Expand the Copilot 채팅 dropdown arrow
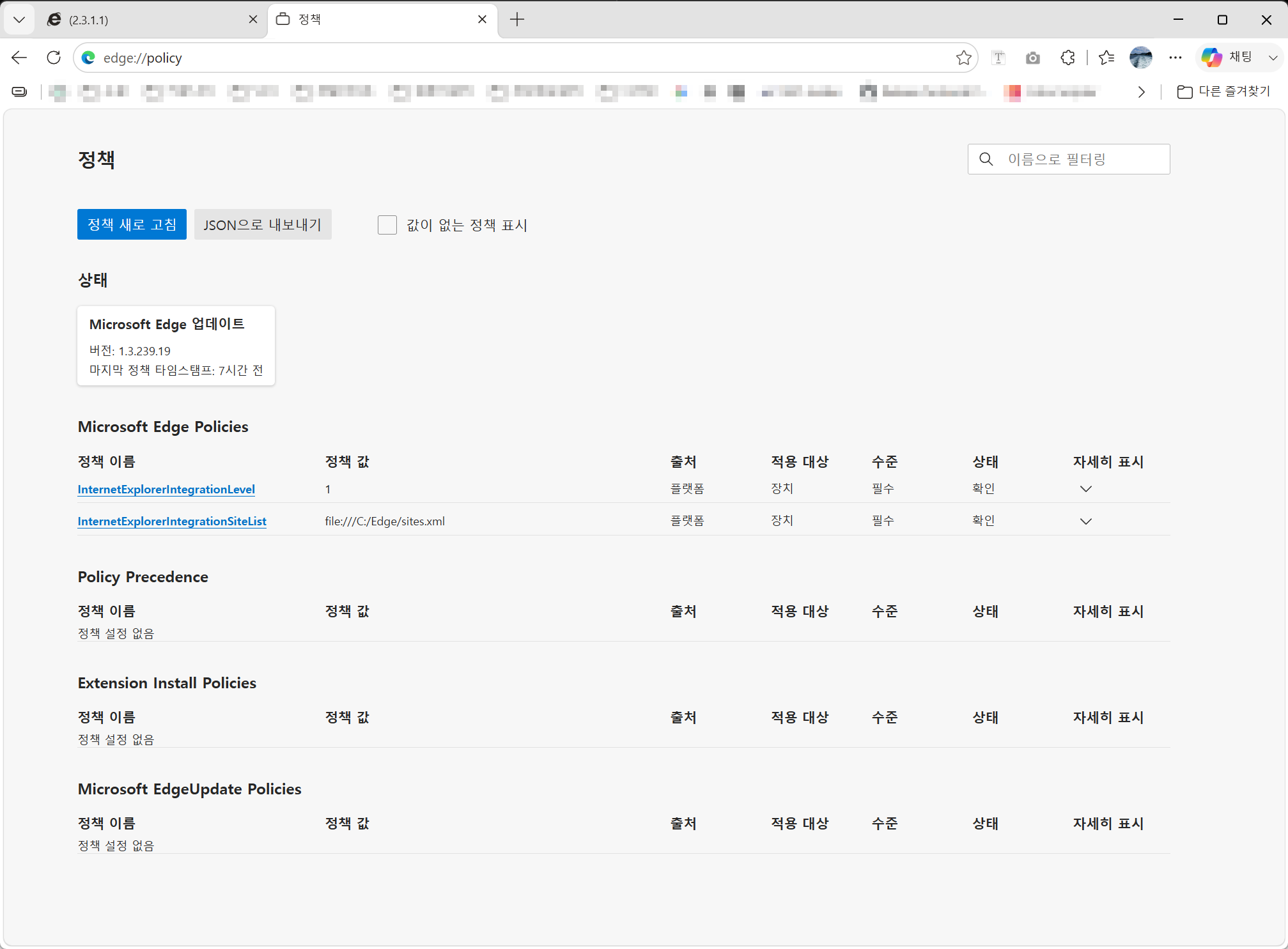 (x=1273, y=58)
